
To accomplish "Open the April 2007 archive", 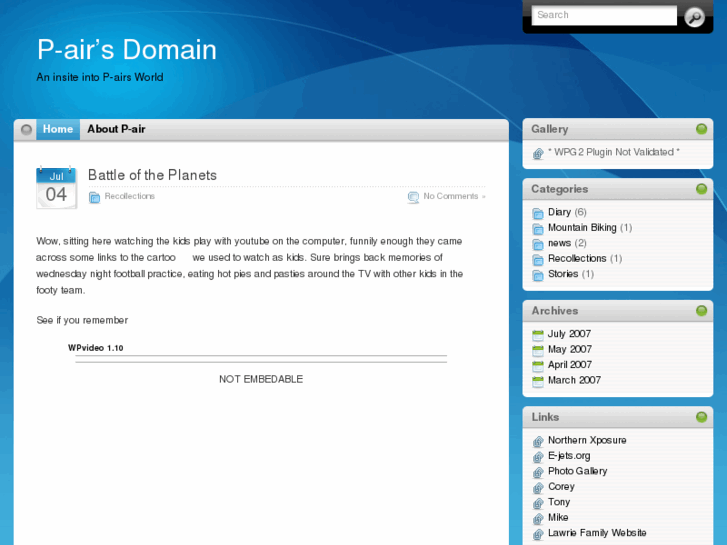I will [570, 365].
